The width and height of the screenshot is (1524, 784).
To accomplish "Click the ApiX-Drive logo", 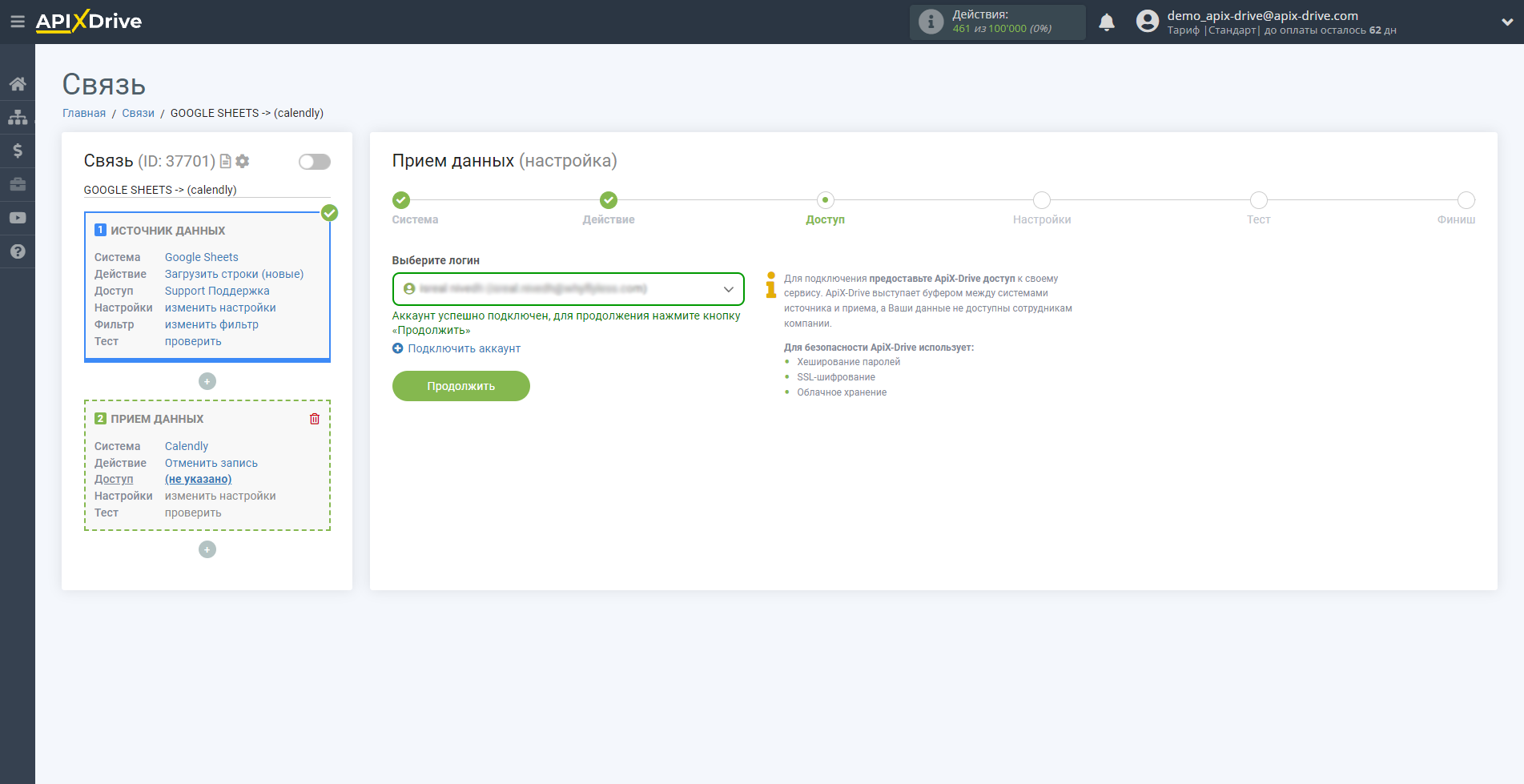I will click(89, 22).
